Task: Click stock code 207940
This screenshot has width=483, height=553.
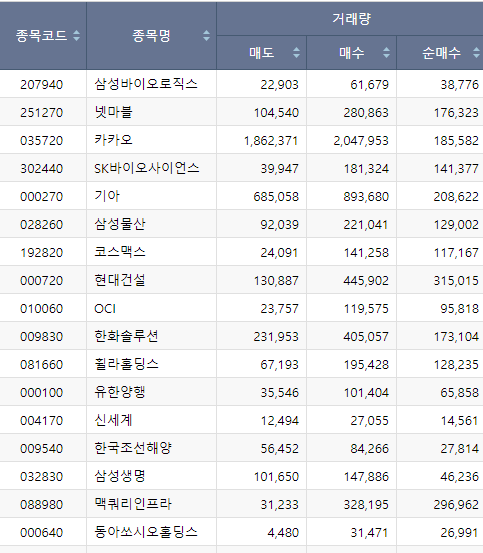Action: click(42, 85)
